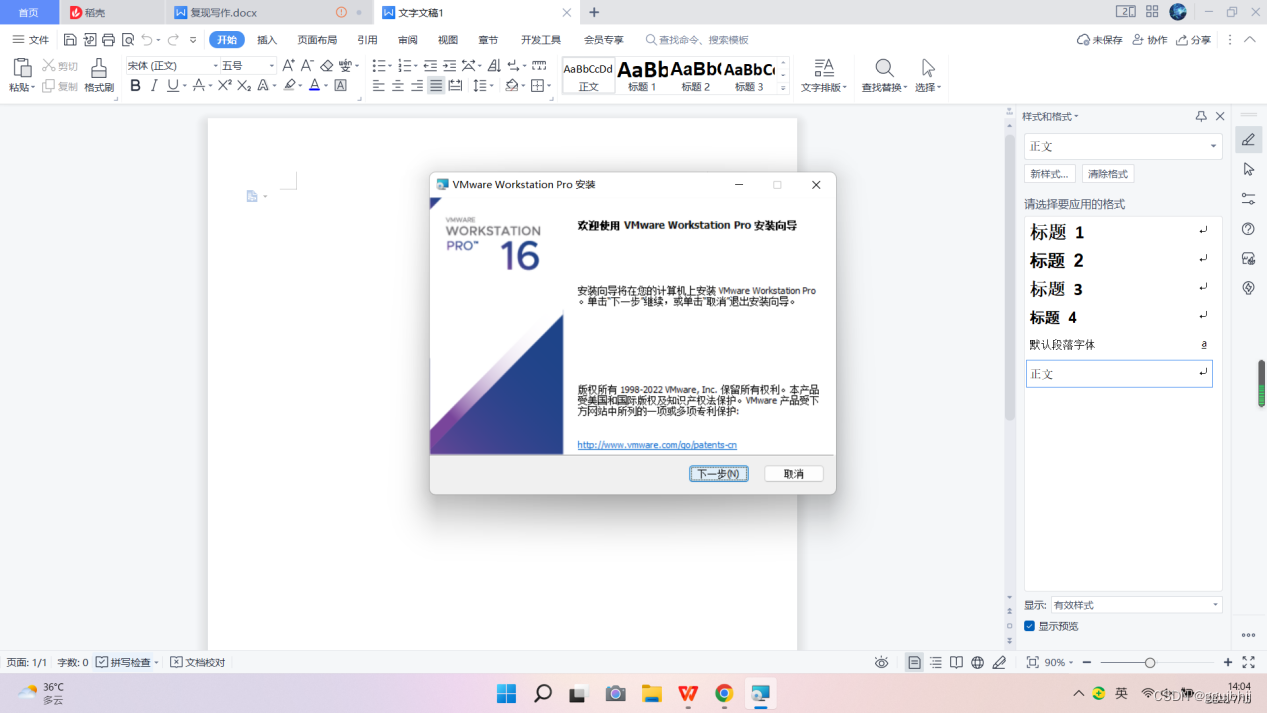Screen dimensions: 1267x713
Task: Click the help question mark sidebar icon
Action: click(1248, 229)
